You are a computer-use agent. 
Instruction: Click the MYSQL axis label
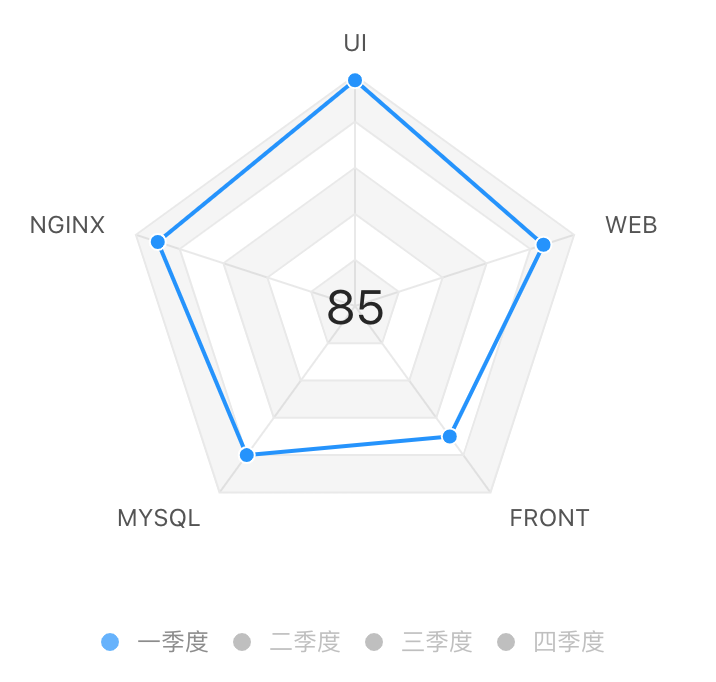coord(159,518)
